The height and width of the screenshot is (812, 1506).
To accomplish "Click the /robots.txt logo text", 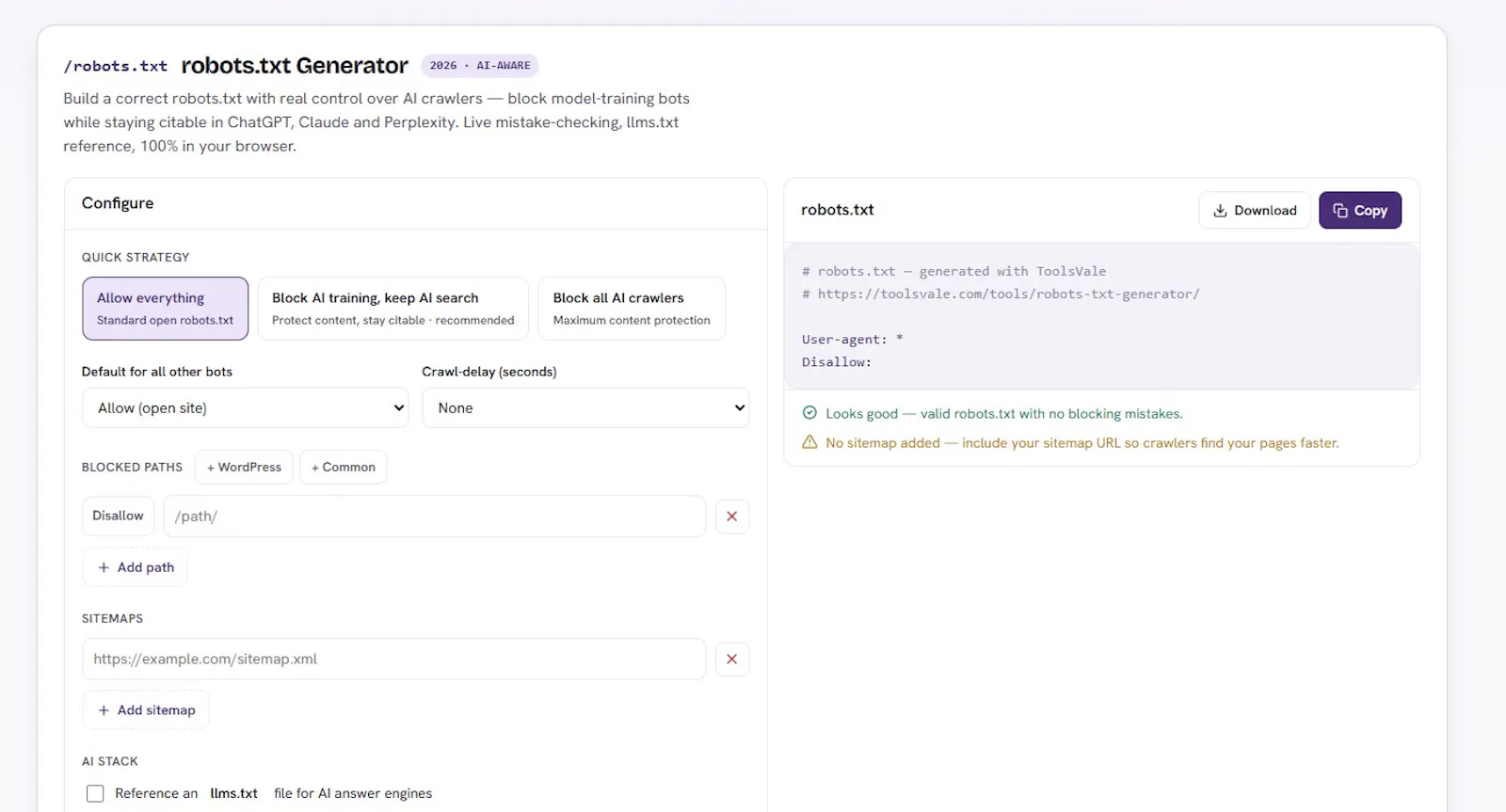I will [115, 67].
